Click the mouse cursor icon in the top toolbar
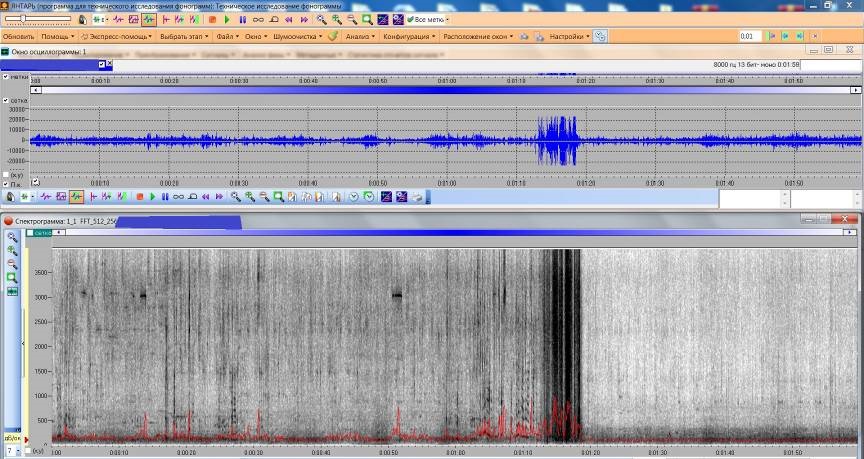 click(83, 20)
